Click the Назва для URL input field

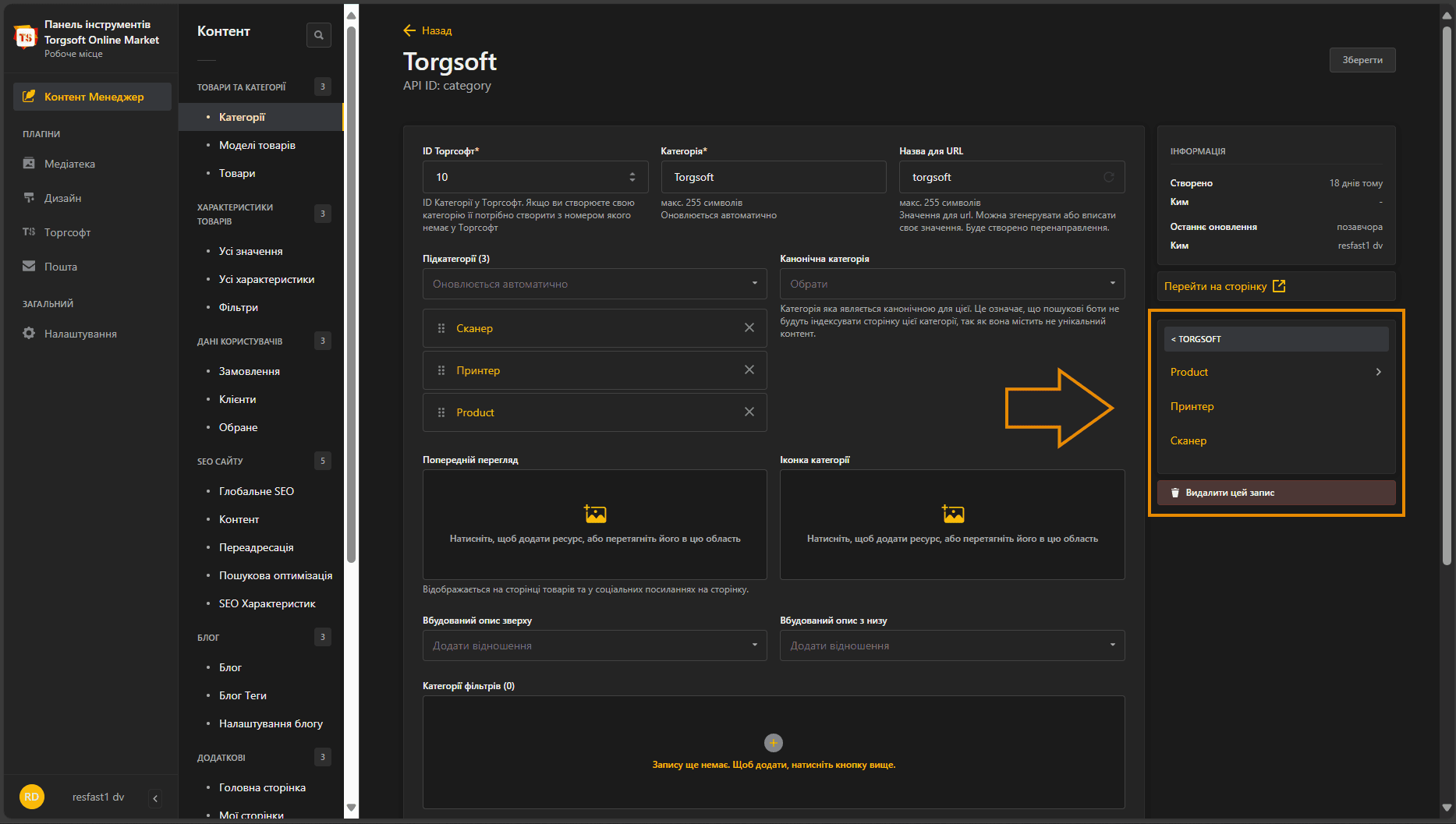point(1012,177)
